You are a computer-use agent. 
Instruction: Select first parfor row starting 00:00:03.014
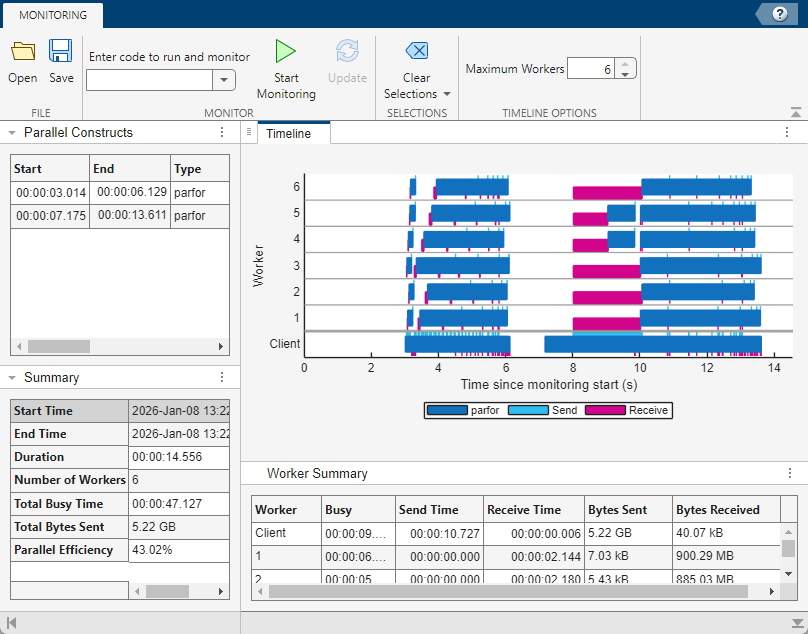pos(120,193)
